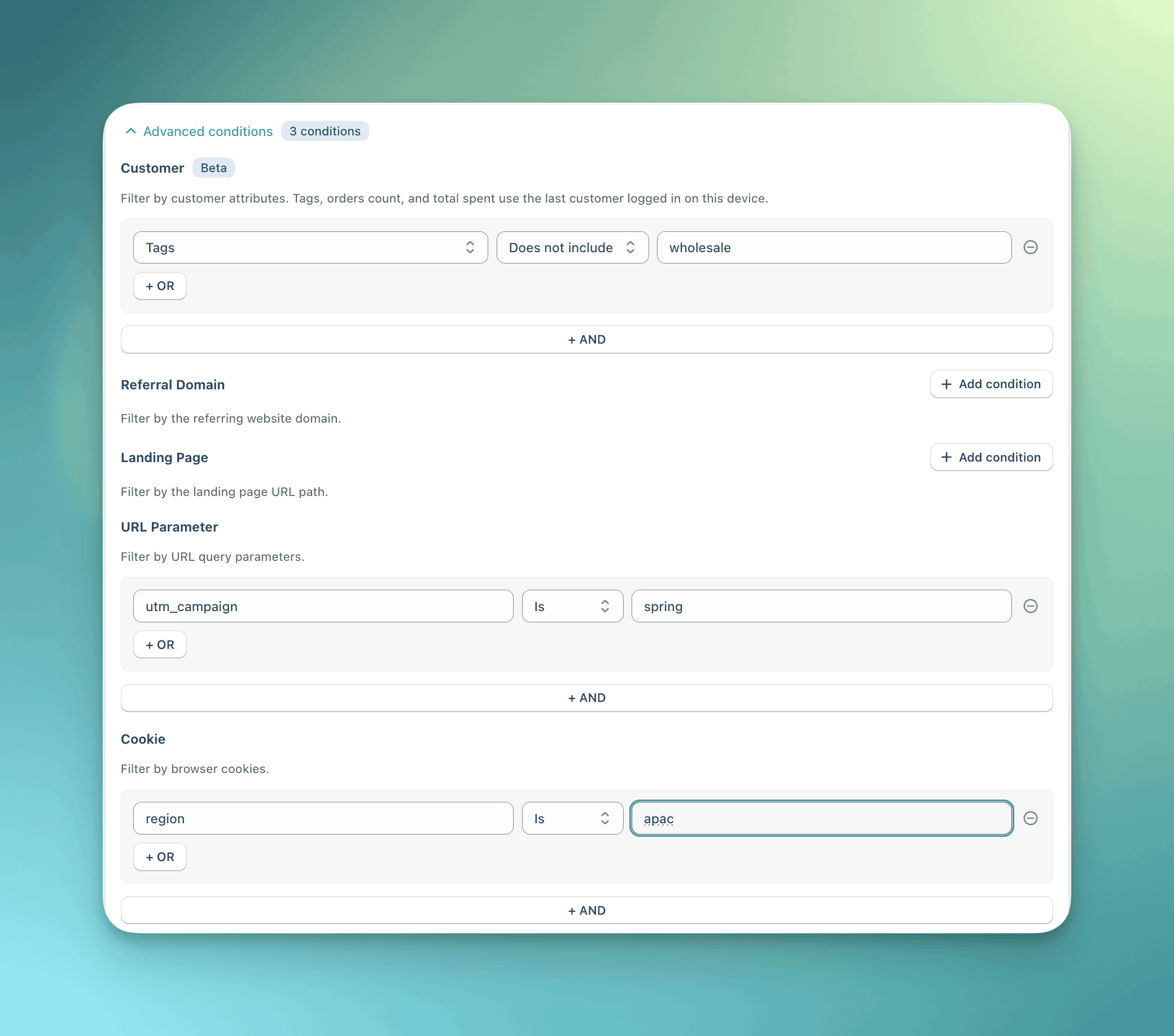The height and width of the screenshot is (1036, 1174).
Task: Open the 'Does not include' operator dropdown
Action: (x=572, y=248)
